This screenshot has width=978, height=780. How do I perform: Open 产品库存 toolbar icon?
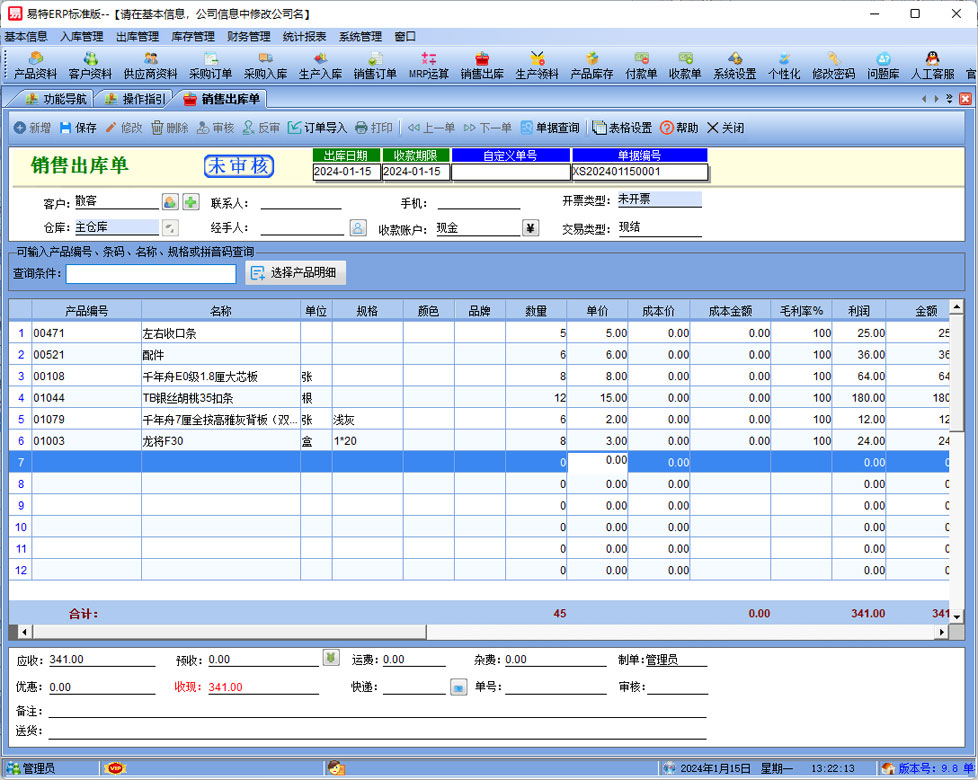pyautogui.click(x=591, y=66)
